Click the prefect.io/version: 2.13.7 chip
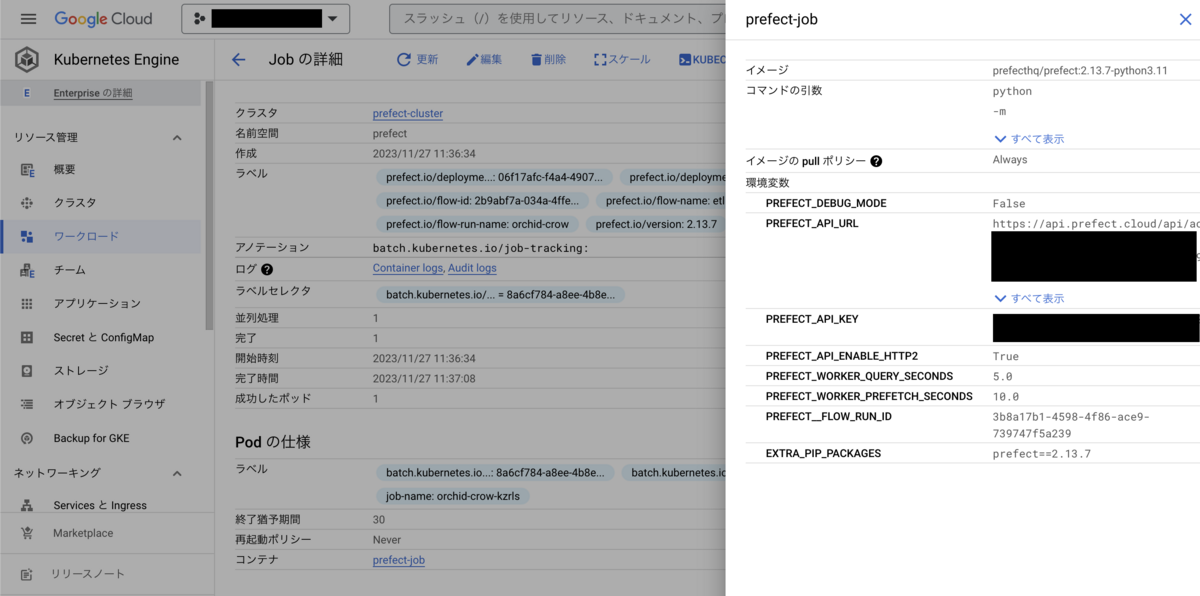This screenshot has height=596, width=1200. tap(655, 224)
